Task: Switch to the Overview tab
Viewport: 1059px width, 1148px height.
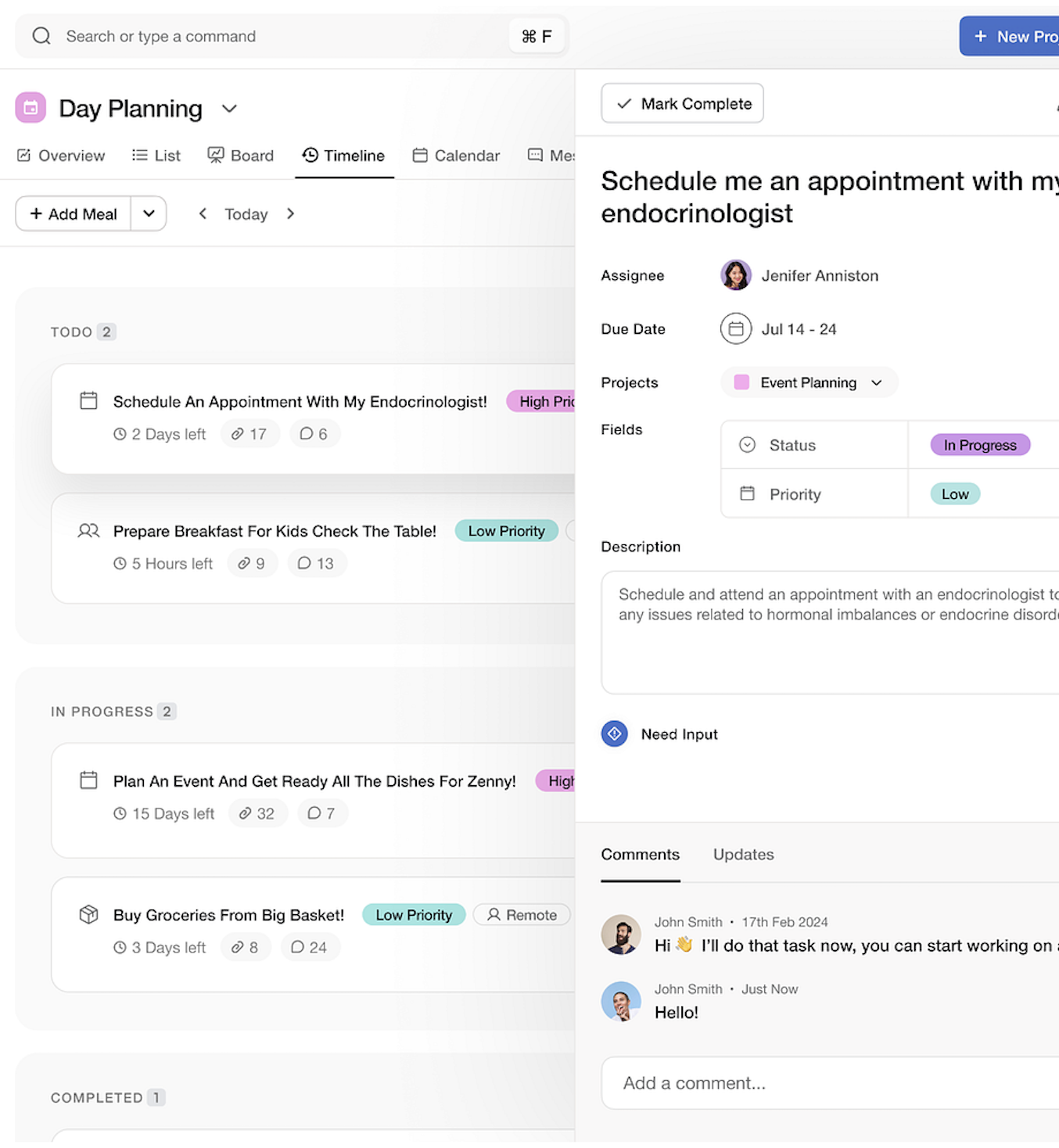Action: tap(61, 156)
